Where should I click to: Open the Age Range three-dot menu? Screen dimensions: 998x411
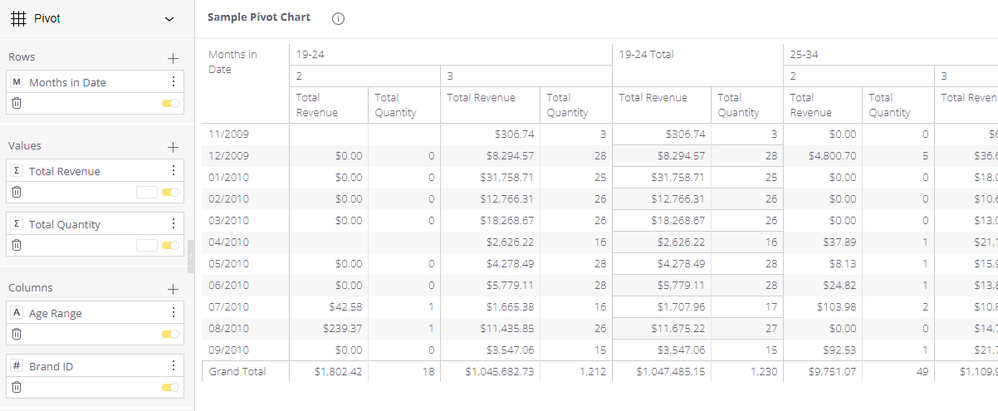pyautogui.click(x=173, y=313)
